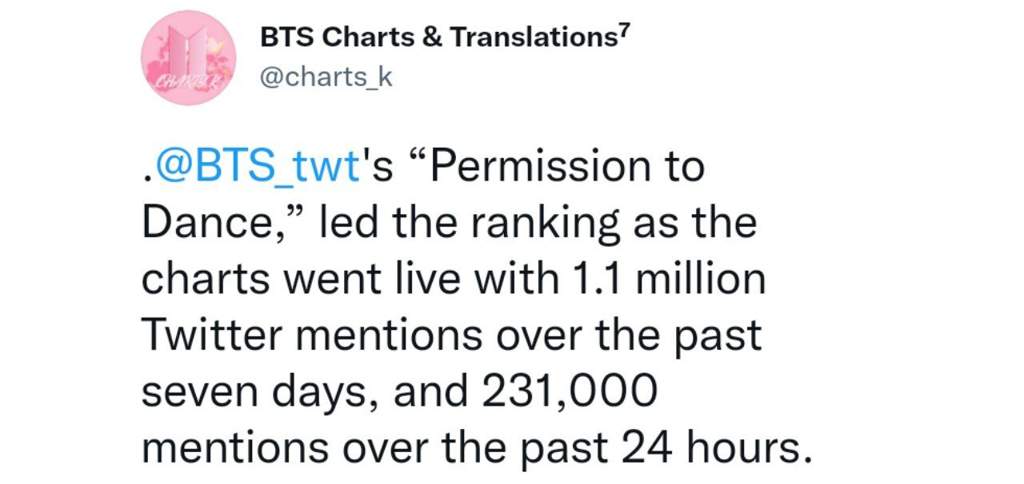Open the @charts_k handle
Screen dimensions: 1024x484
tap(326, 77)
